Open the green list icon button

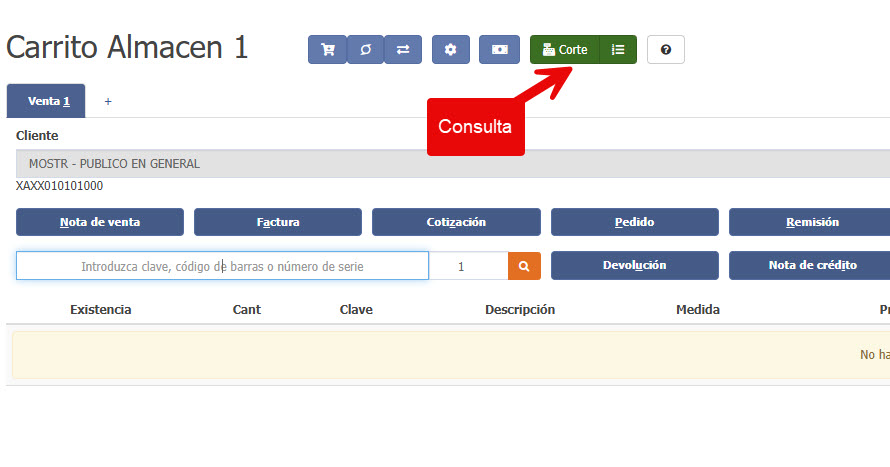coord(618,50)
